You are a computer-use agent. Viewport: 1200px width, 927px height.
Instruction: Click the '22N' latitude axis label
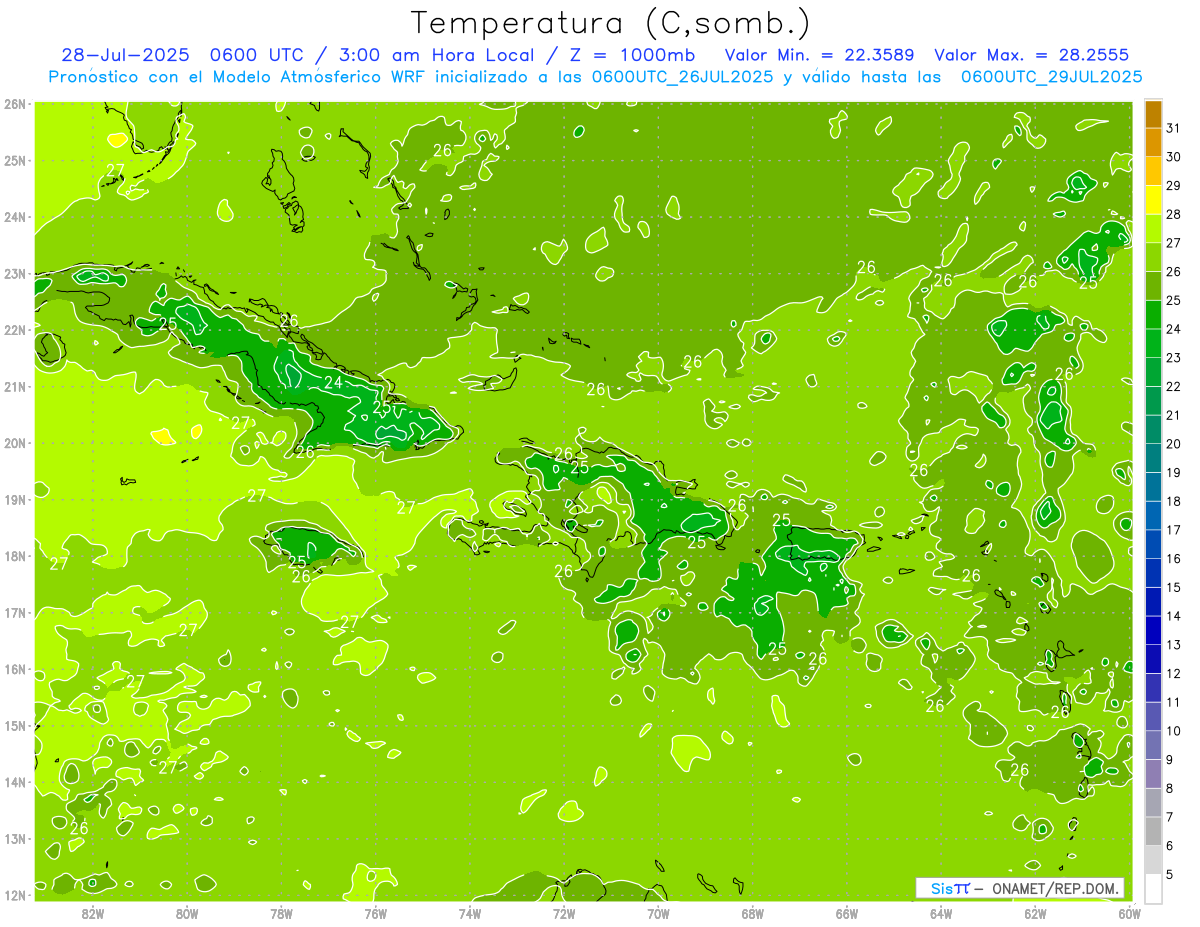(x=14, y=330)
